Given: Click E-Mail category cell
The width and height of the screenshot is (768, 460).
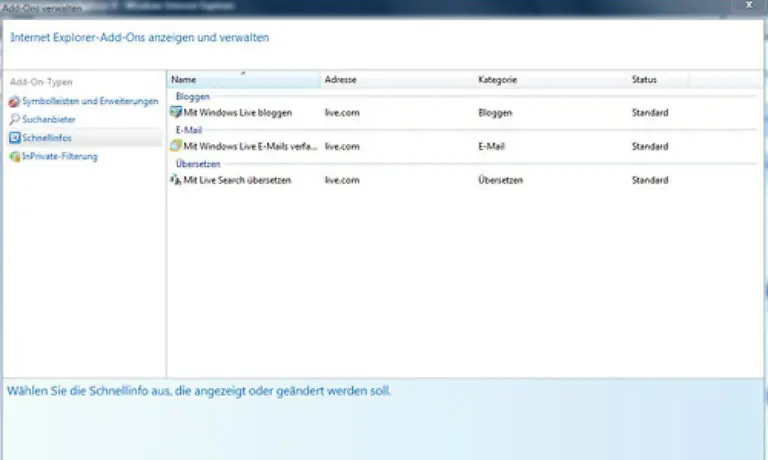Looking at the screenshot, I should pos(491,146).
